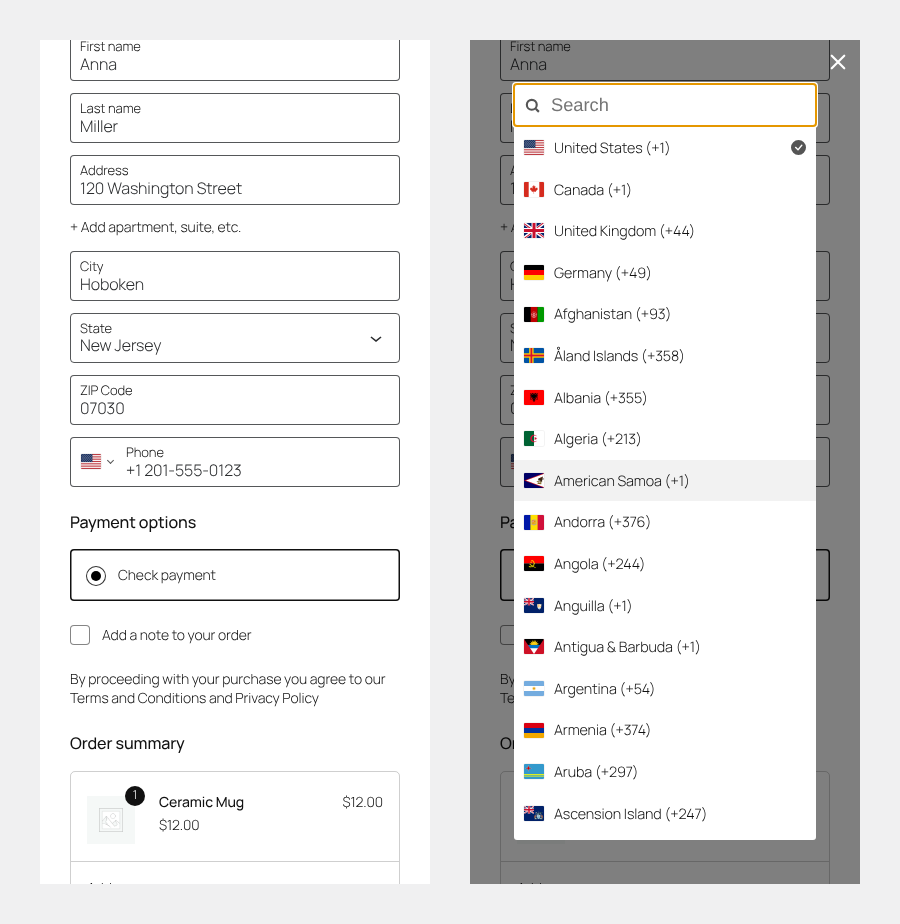The width and height of the screenshot is (900, 924).
Task: Choose United Kingdom (+44) option
Action: [x=665, y=231]
